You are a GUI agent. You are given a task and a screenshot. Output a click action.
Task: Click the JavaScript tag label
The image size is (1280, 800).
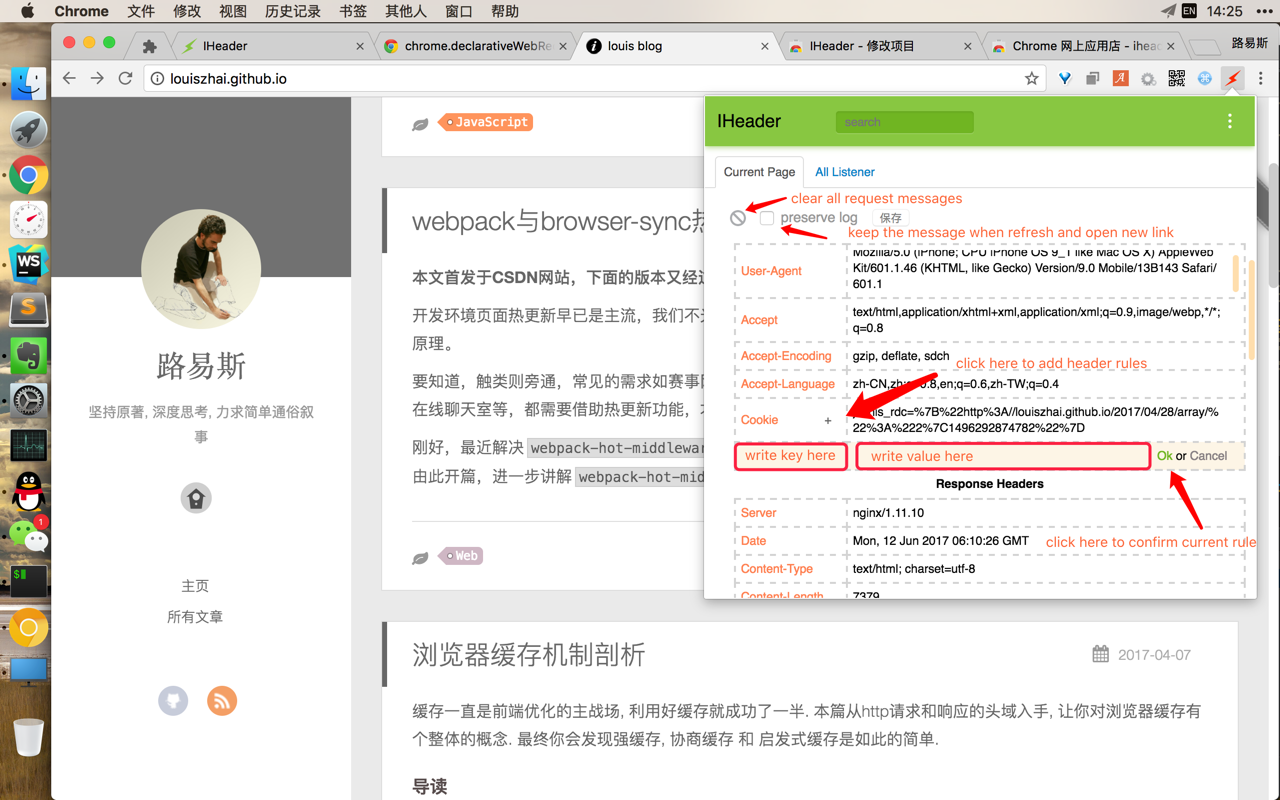(x=486, y=122)
